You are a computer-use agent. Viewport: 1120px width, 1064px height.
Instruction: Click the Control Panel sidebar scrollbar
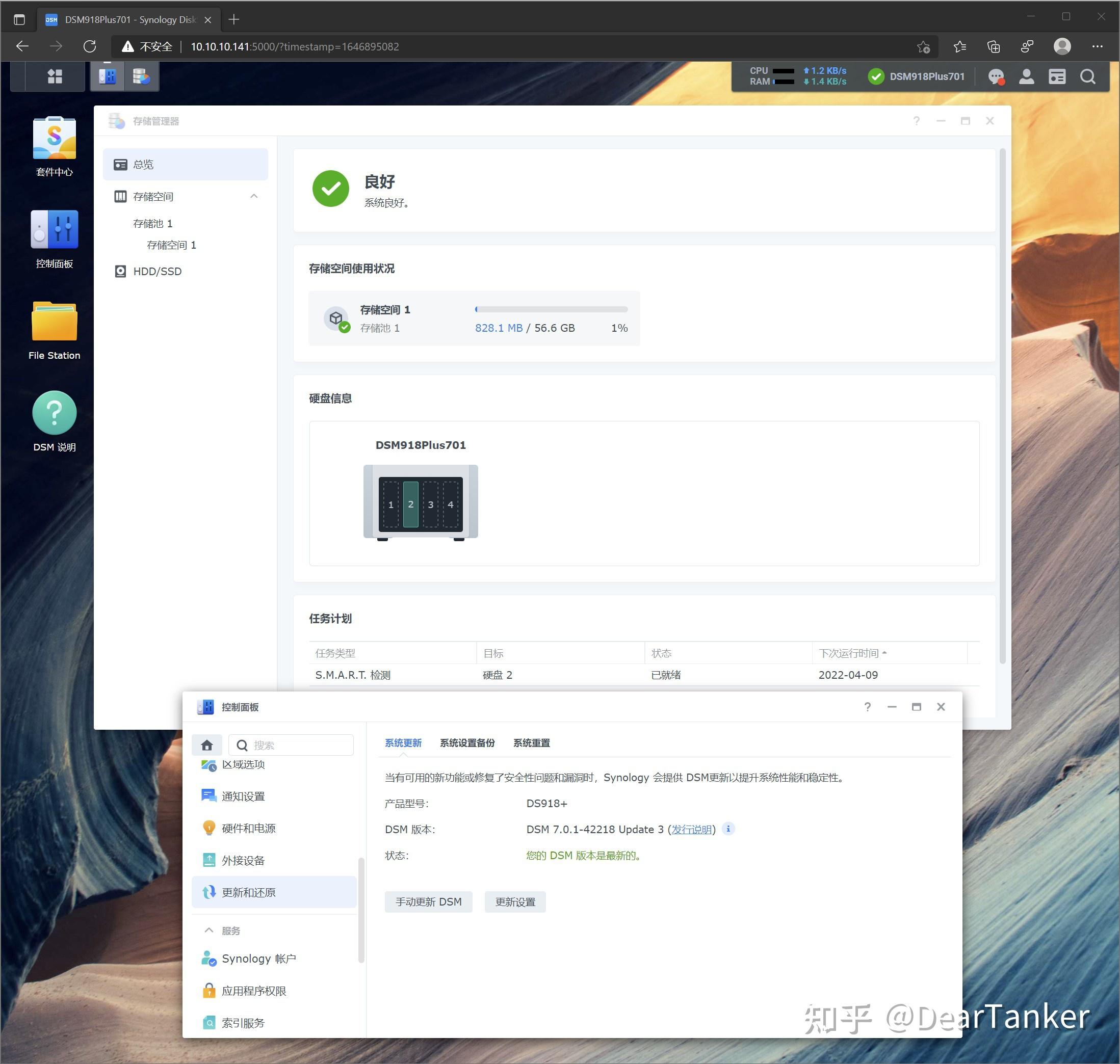pyautogui.click(x=361, y=910)
